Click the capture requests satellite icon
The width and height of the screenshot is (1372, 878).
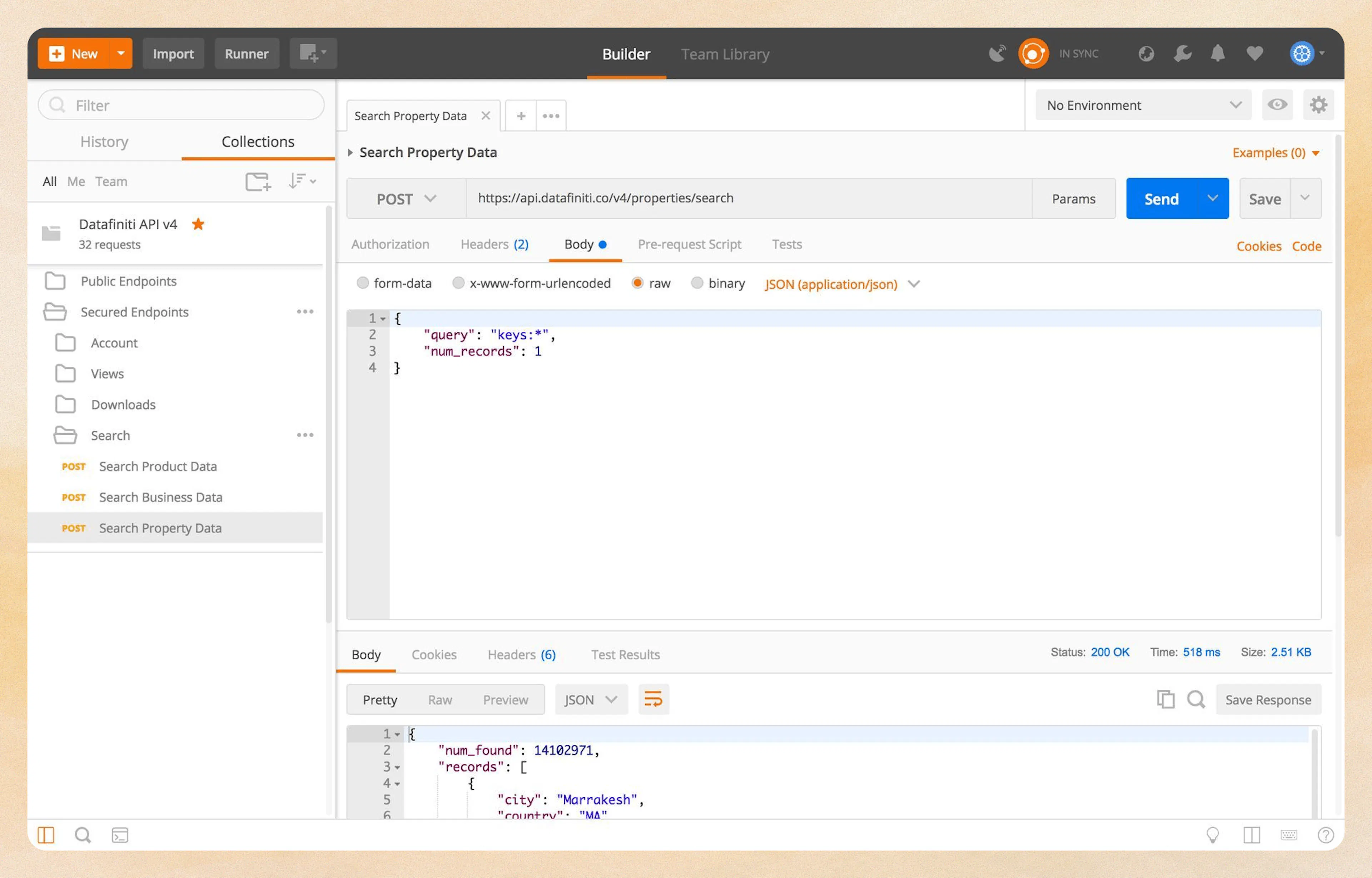[x=997, y=53]
